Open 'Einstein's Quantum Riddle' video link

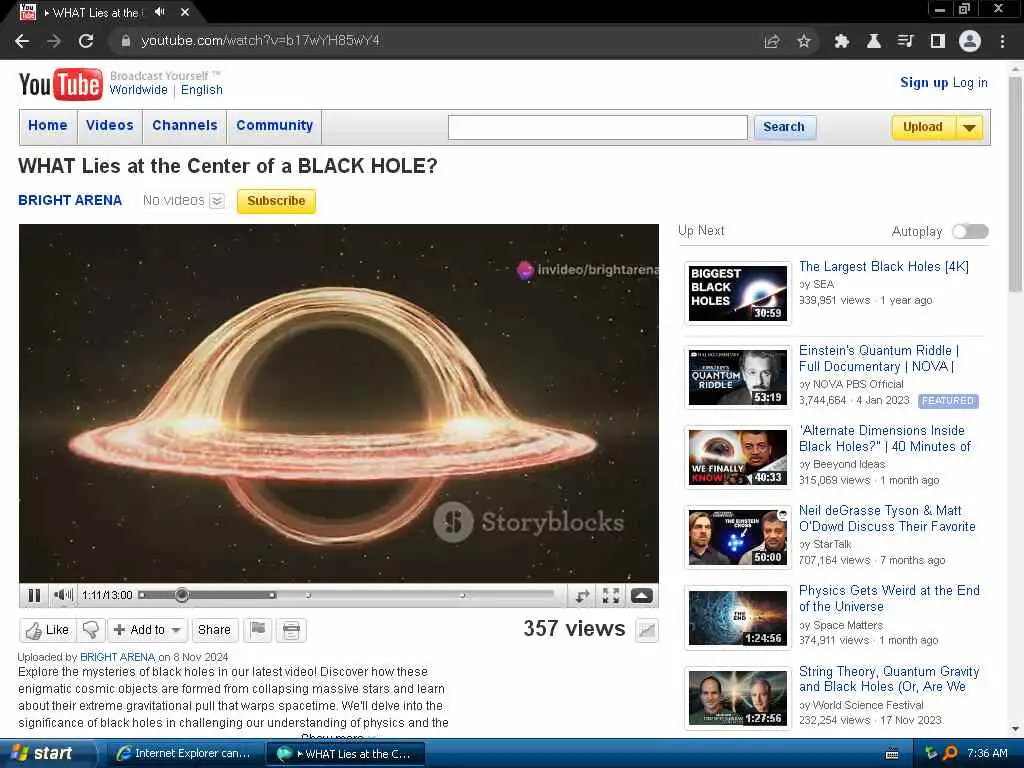879,359
